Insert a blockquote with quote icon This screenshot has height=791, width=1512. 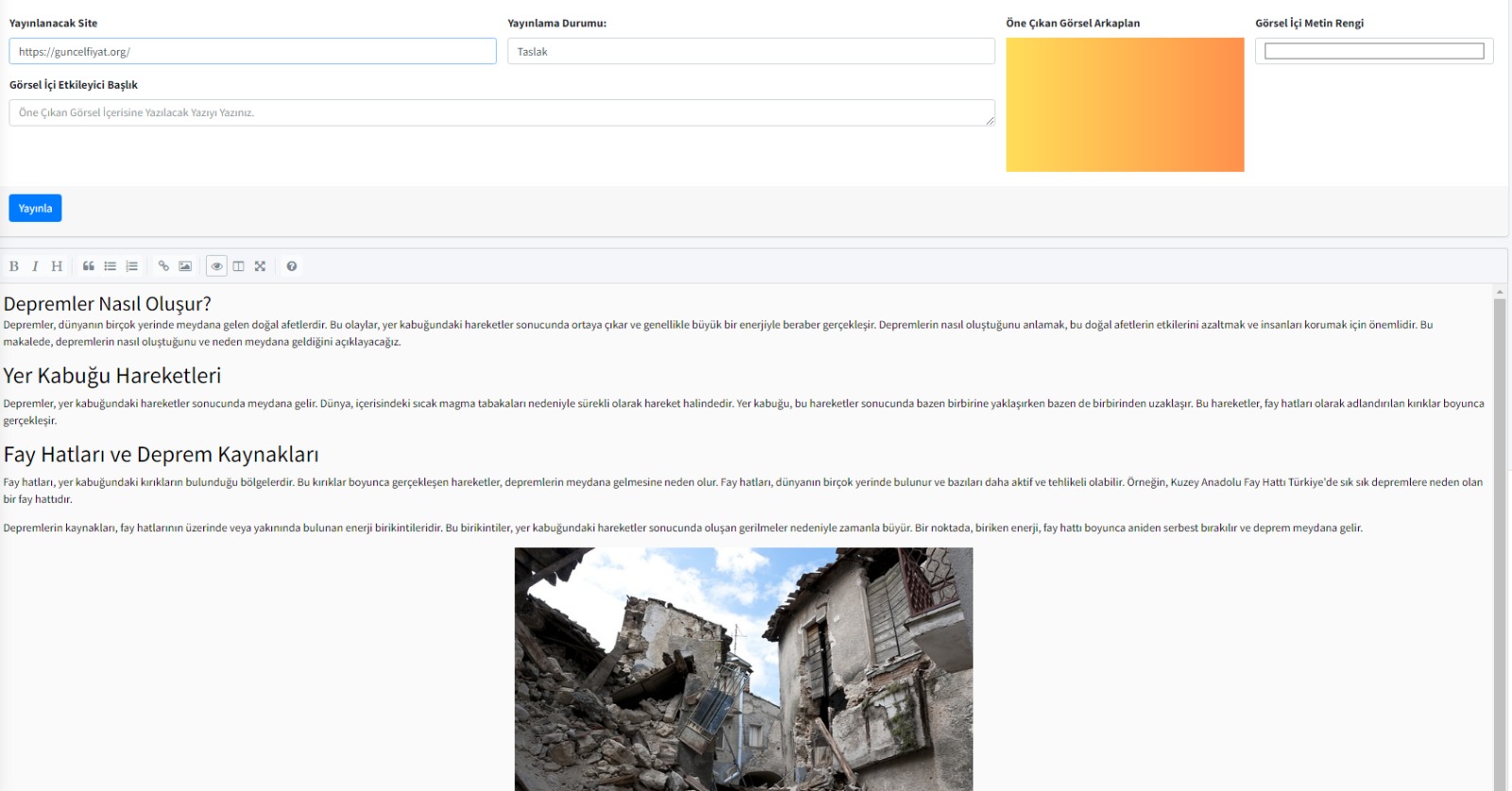pyautogui.click(x=89, y=267)
